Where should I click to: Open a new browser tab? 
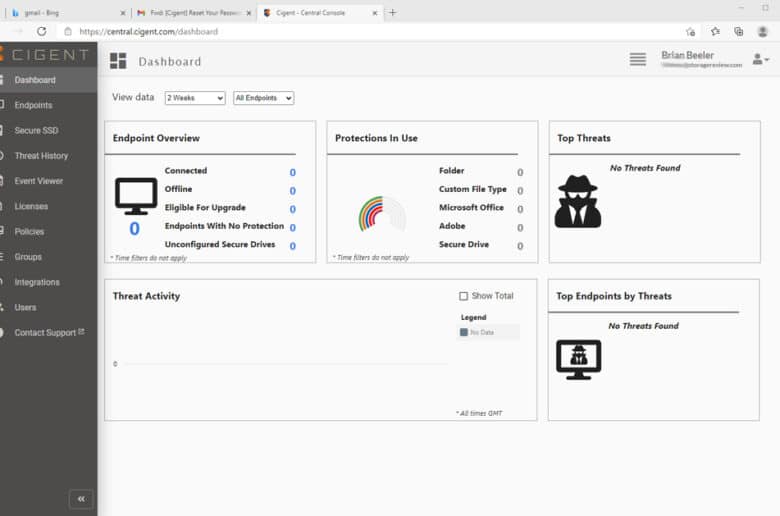click(x=392, y=13)
